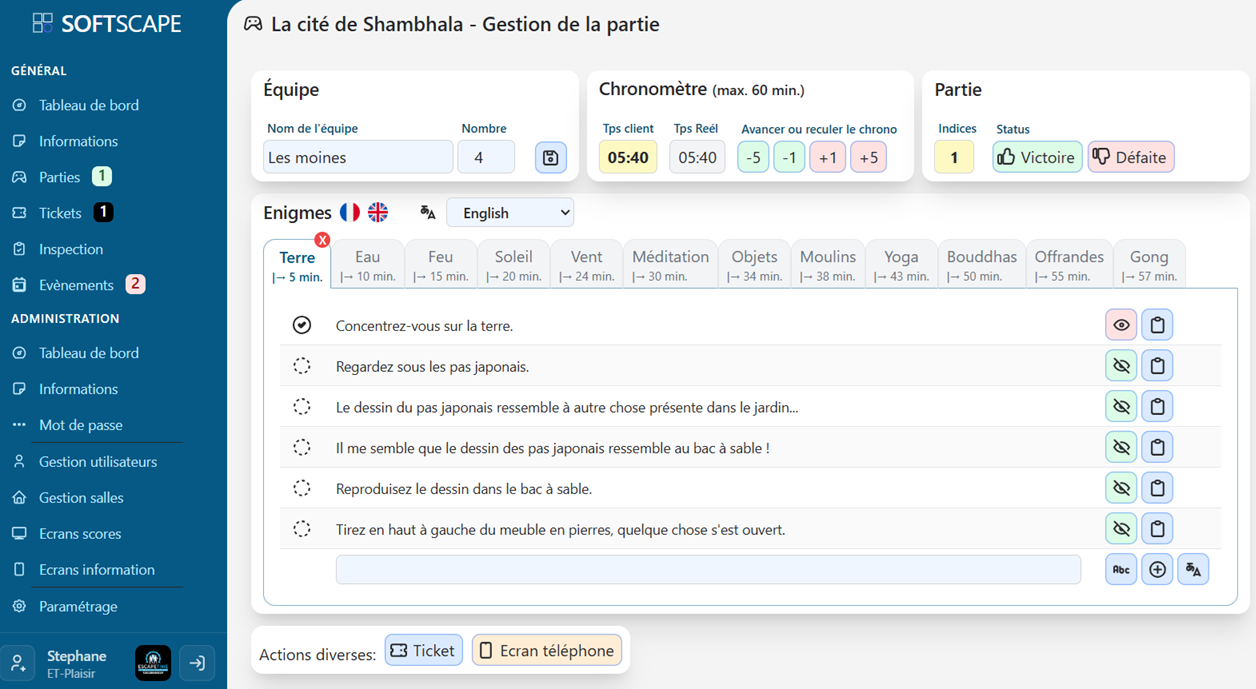Advance the timer with the +5 button
The width and height of the screenshot is (1256, 689).
(x=868, y=158)
